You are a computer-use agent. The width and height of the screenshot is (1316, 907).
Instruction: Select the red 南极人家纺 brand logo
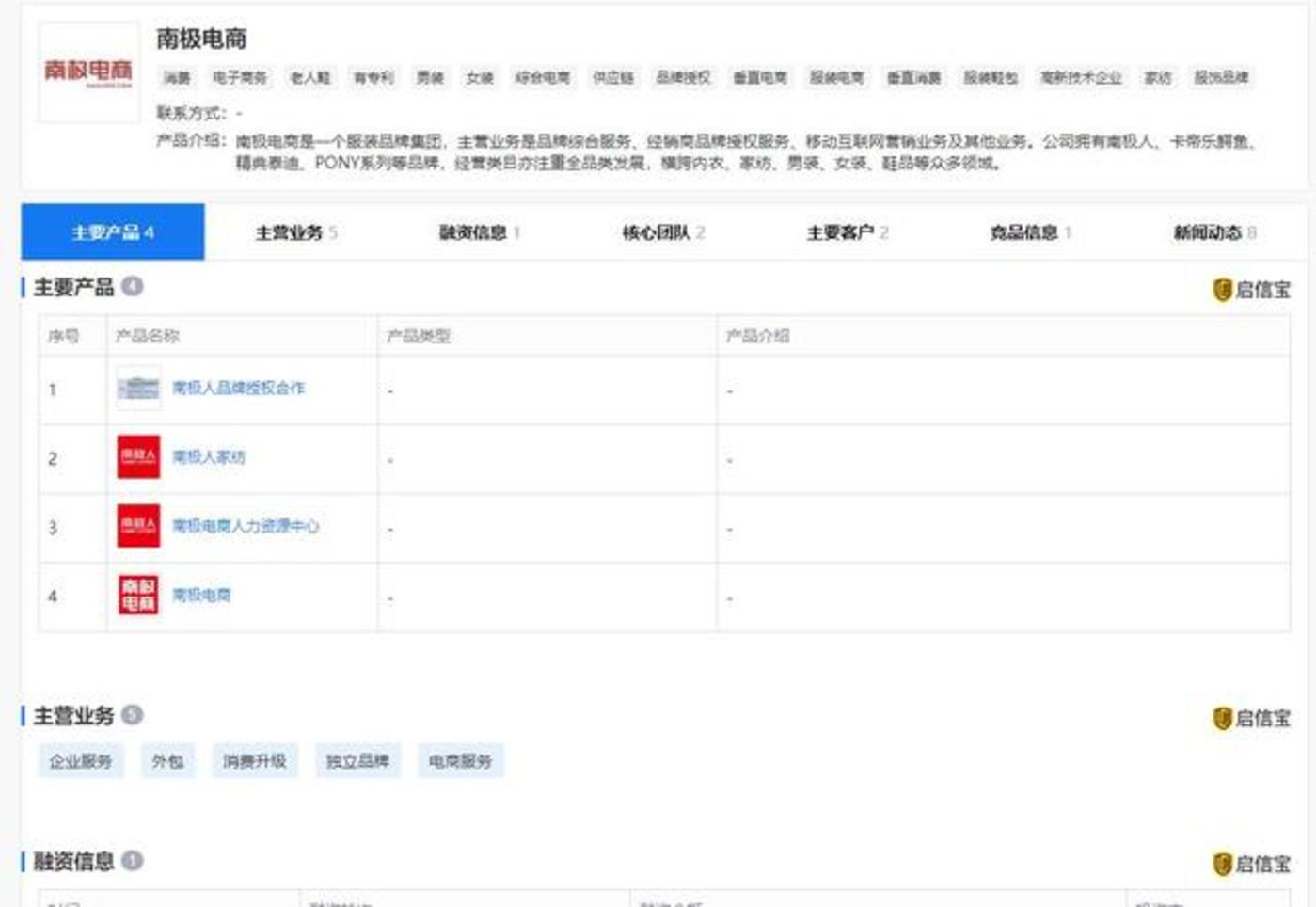coord(139,458)
